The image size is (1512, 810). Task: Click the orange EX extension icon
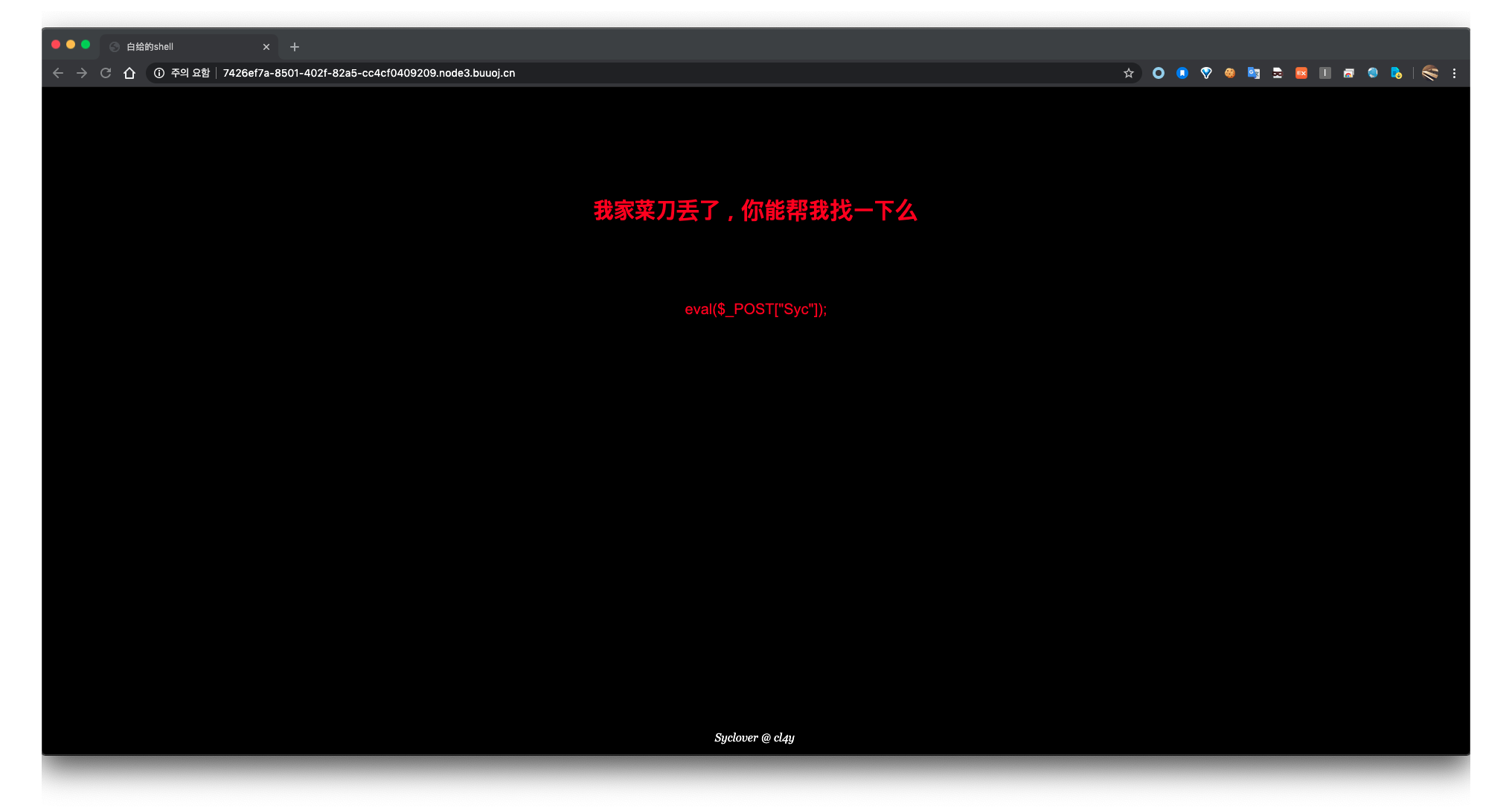point(1301,73)
